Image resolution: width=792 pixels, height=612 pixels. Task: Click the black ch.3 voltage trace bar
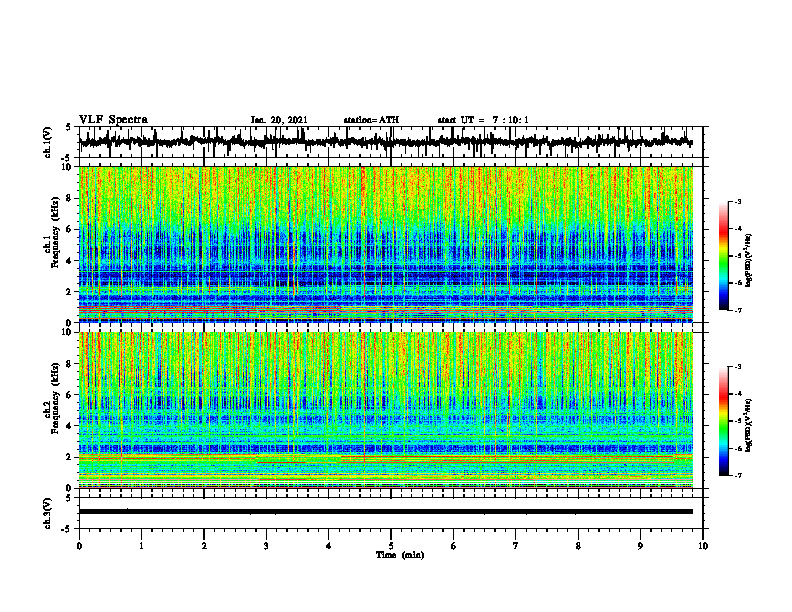pyautogui.click(x=385, y=512)
